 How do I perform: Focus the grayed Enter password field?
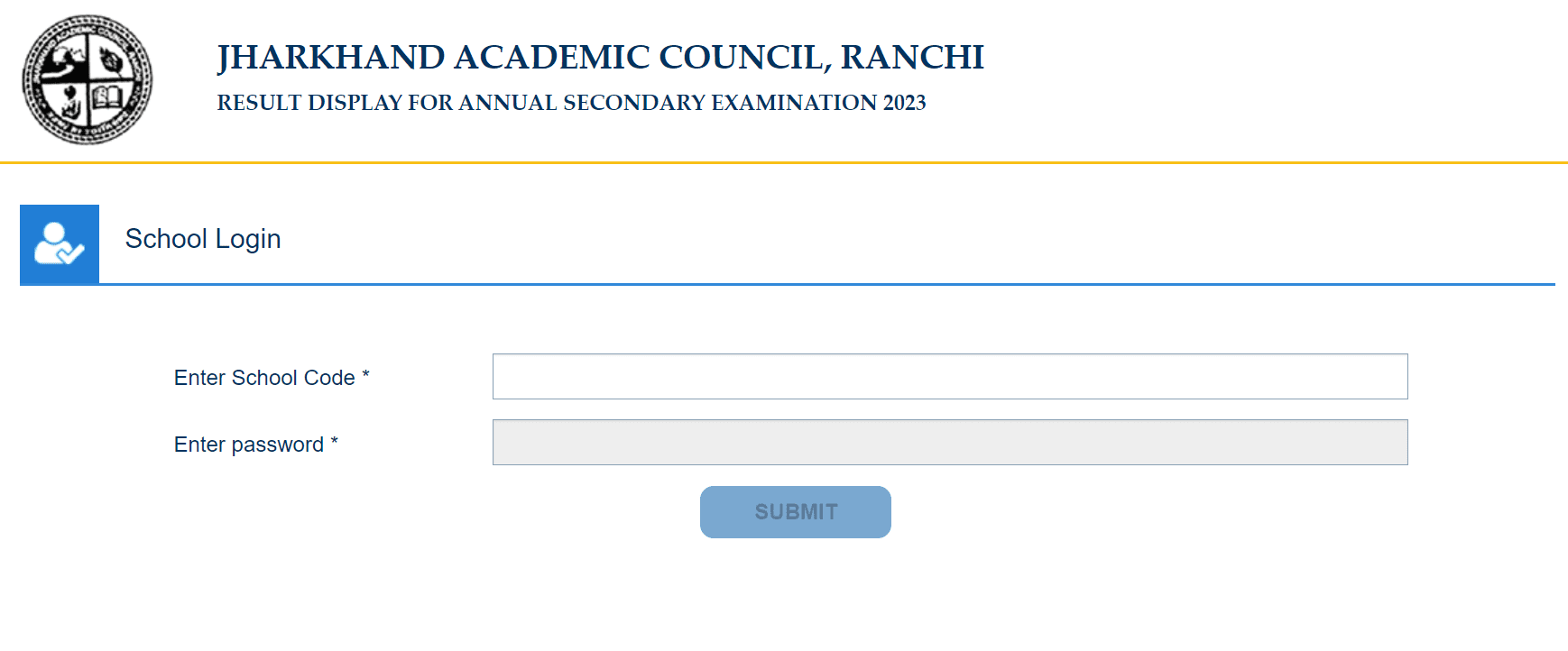950,442
